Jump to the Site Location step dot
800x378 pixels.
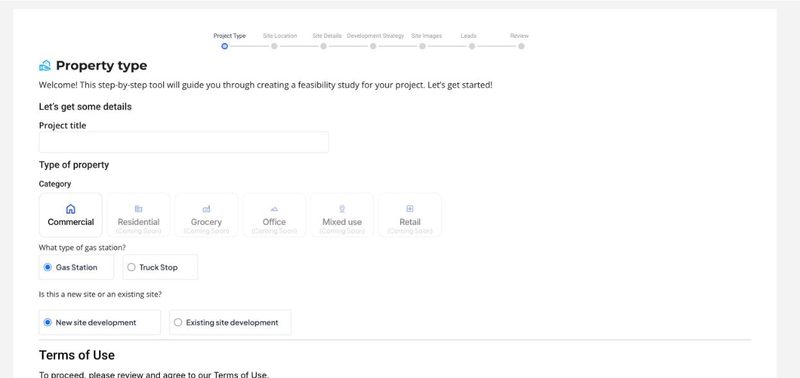pyautogui.click(x=274, y=46)
